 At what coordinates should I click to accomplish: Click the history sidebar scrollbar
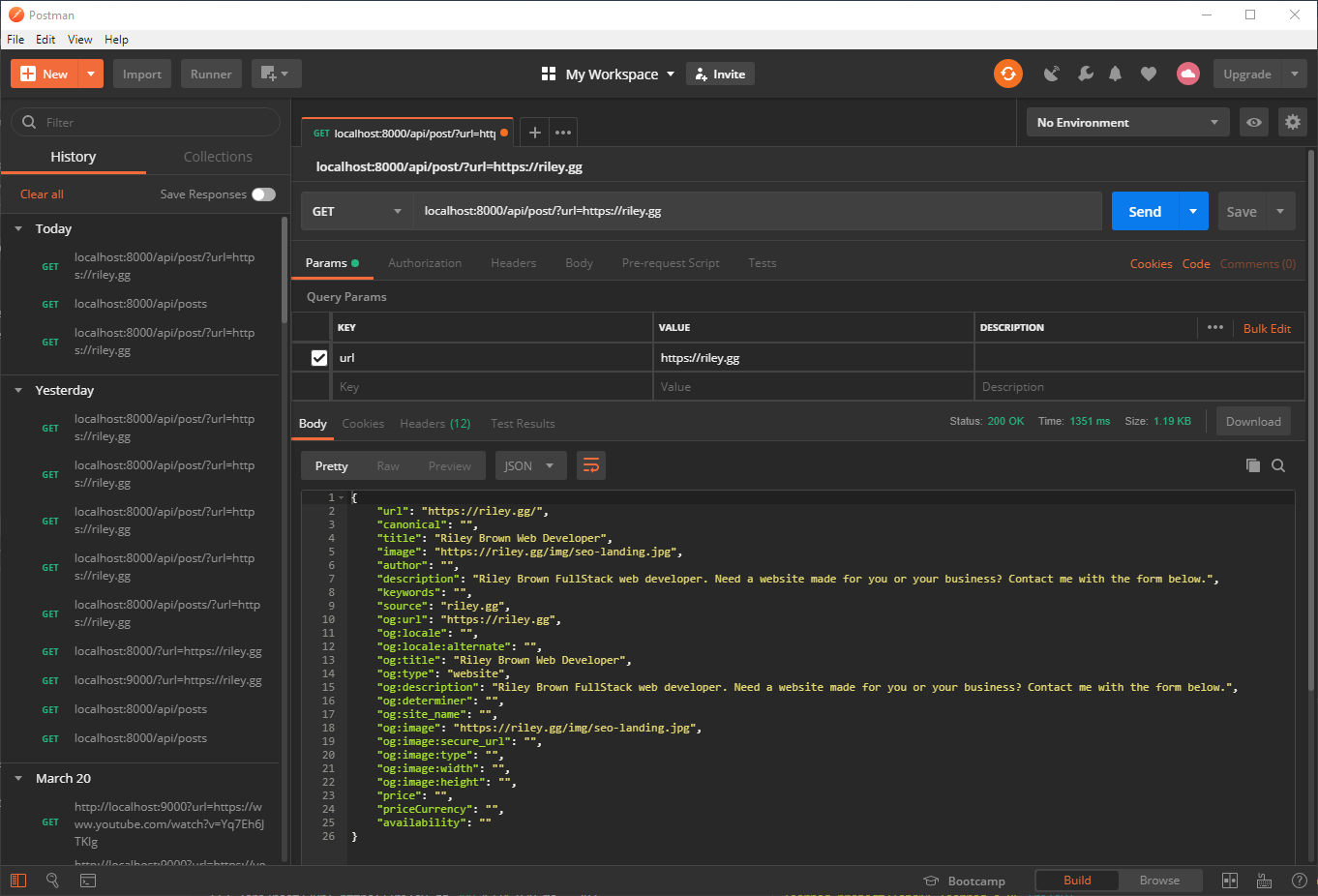coord(285,271)
